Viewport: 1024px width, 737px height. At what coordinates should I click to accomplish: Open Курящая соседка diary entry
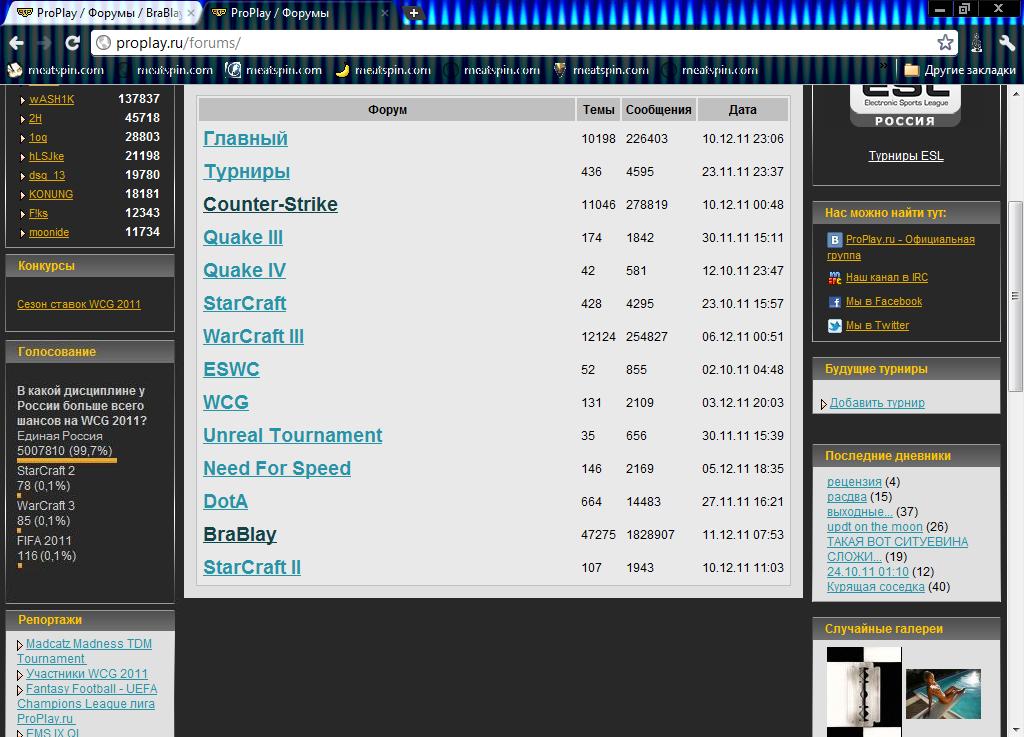(875, 587)
